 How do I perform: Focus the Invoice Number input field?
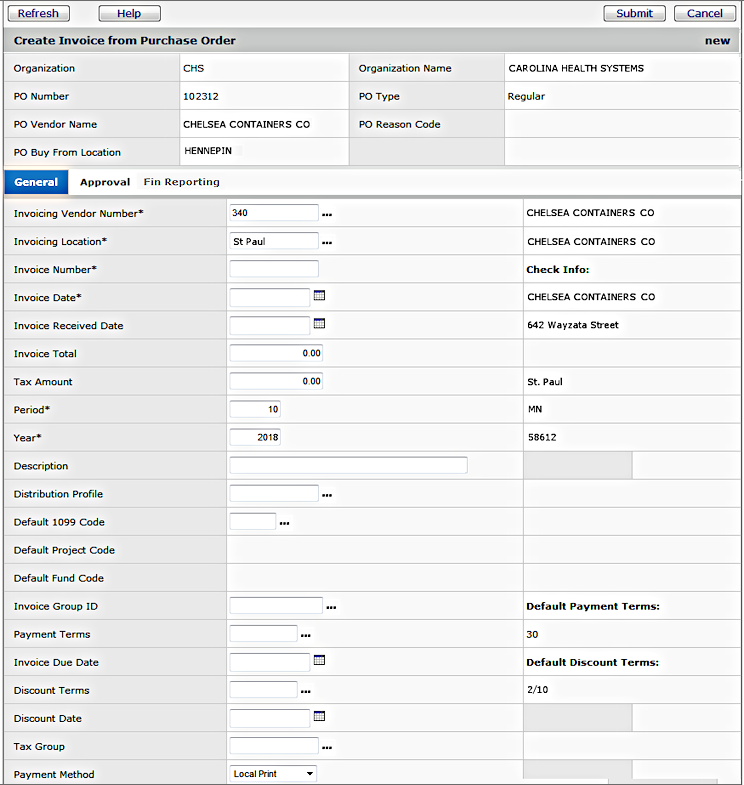click(274, 269)
